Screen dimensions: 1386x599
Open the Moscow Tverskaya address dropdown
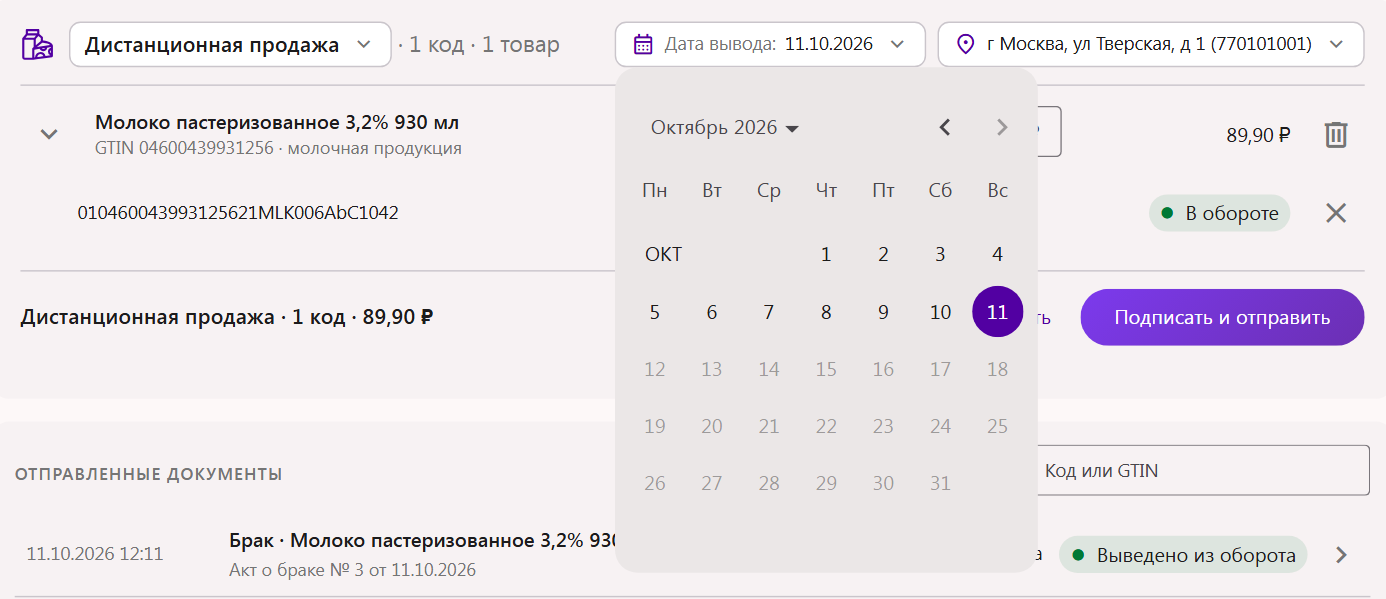tap(1151, 45)
